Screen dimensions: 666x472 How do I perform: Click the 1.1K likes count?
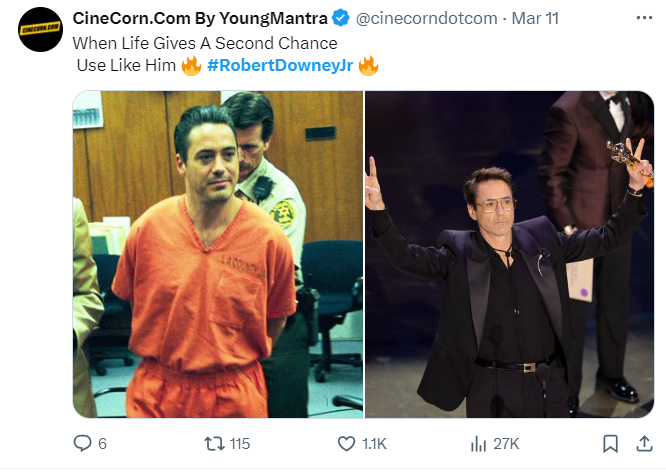pyautogui.click(x=374, y=443)
